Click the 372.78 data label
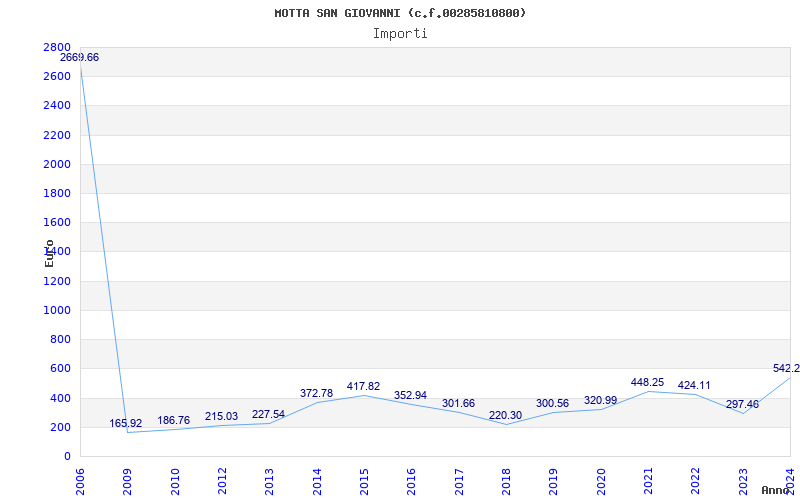800x500 pixels. point(316,393)
